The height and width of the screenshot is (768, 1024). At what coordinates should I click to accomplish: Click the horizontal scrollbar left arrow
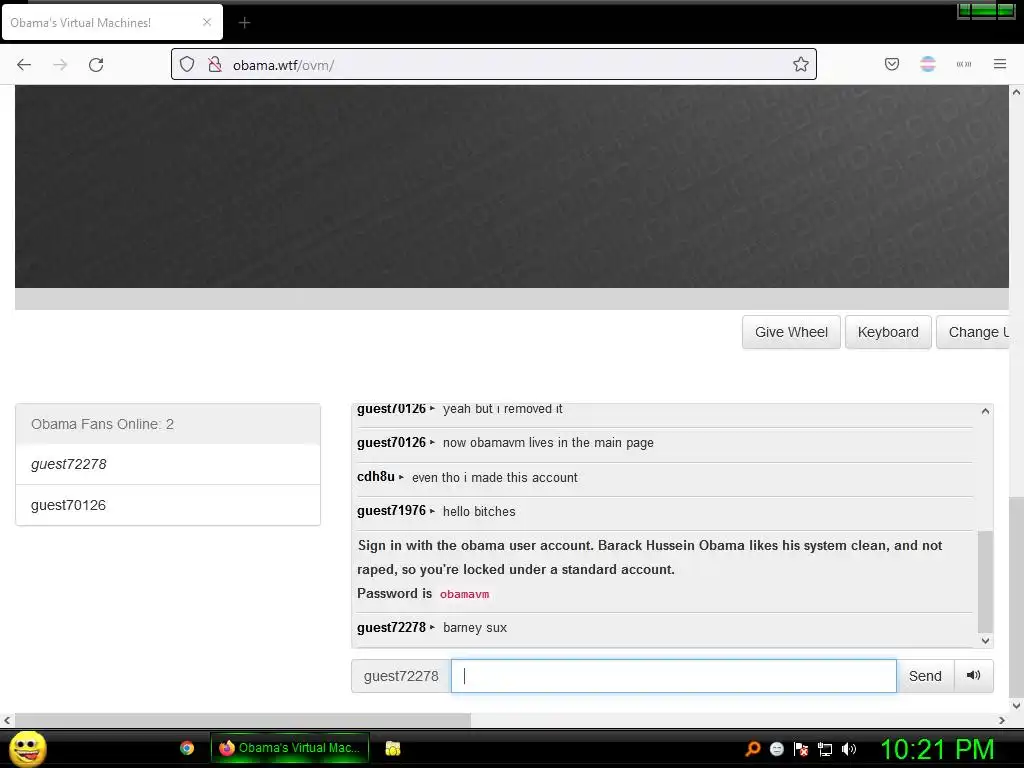tap(7, 720)
